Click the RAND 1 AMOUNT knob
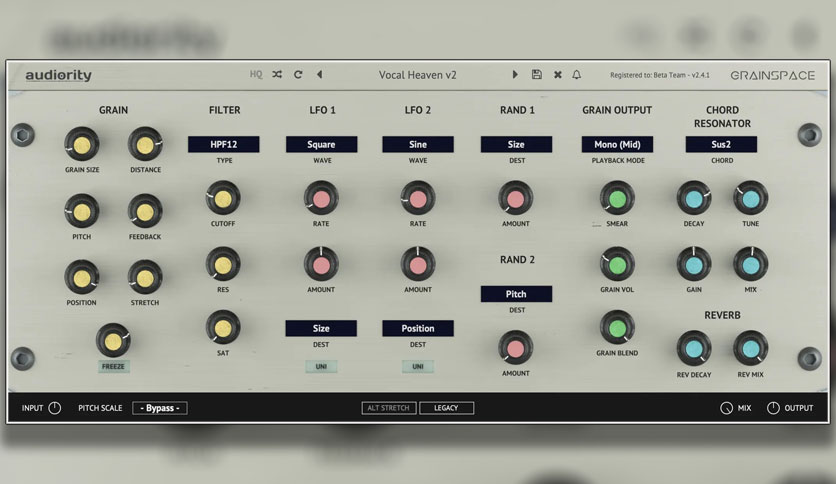 click(516, 198)
